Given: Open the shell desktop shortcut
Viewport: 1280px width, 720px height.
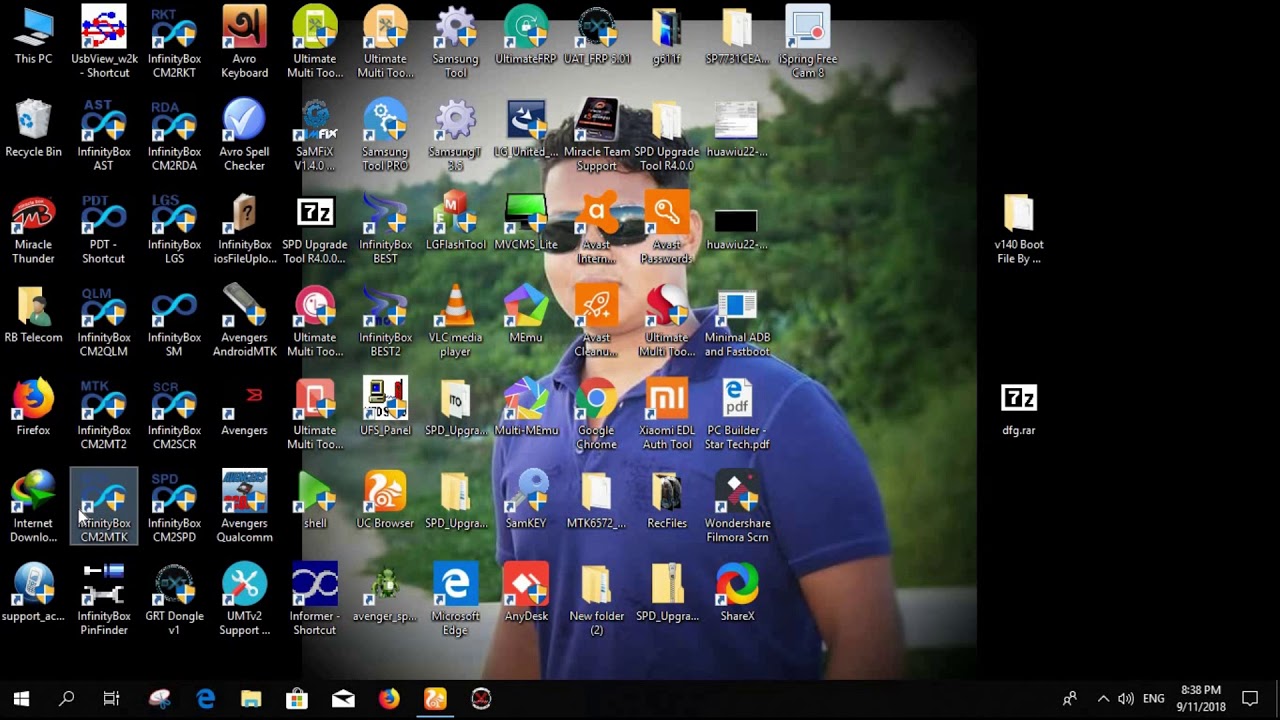Looking at the screenshot, I should coord(315,501).
